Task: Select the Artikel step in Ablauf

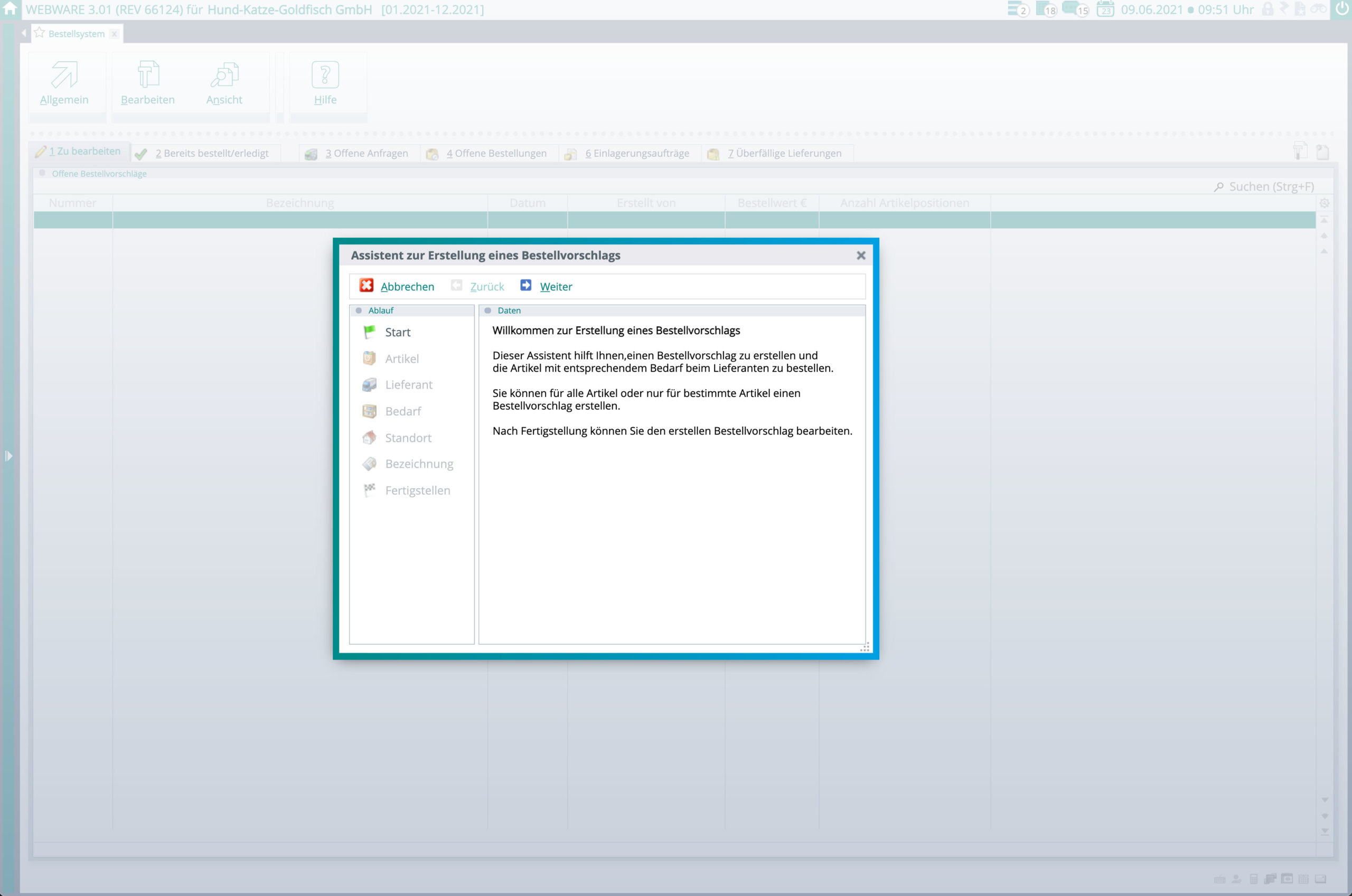Action: pyautogui.click(x=401, y=359)
